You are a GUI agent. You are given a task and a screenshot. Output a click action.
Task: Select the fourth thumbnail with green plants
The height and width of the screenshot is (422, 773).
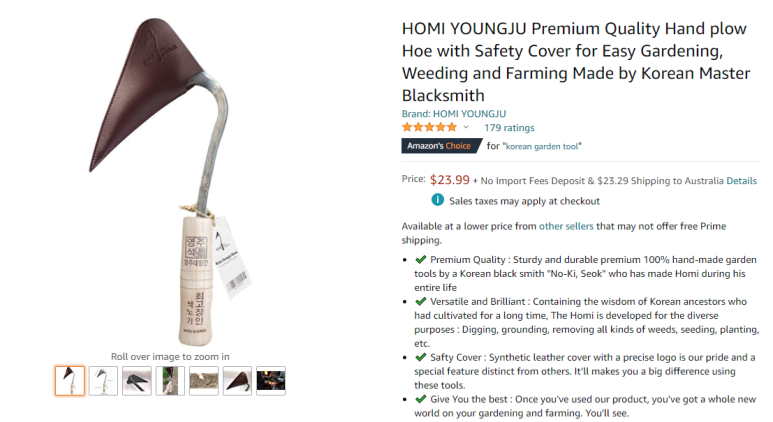coord(170,380)
